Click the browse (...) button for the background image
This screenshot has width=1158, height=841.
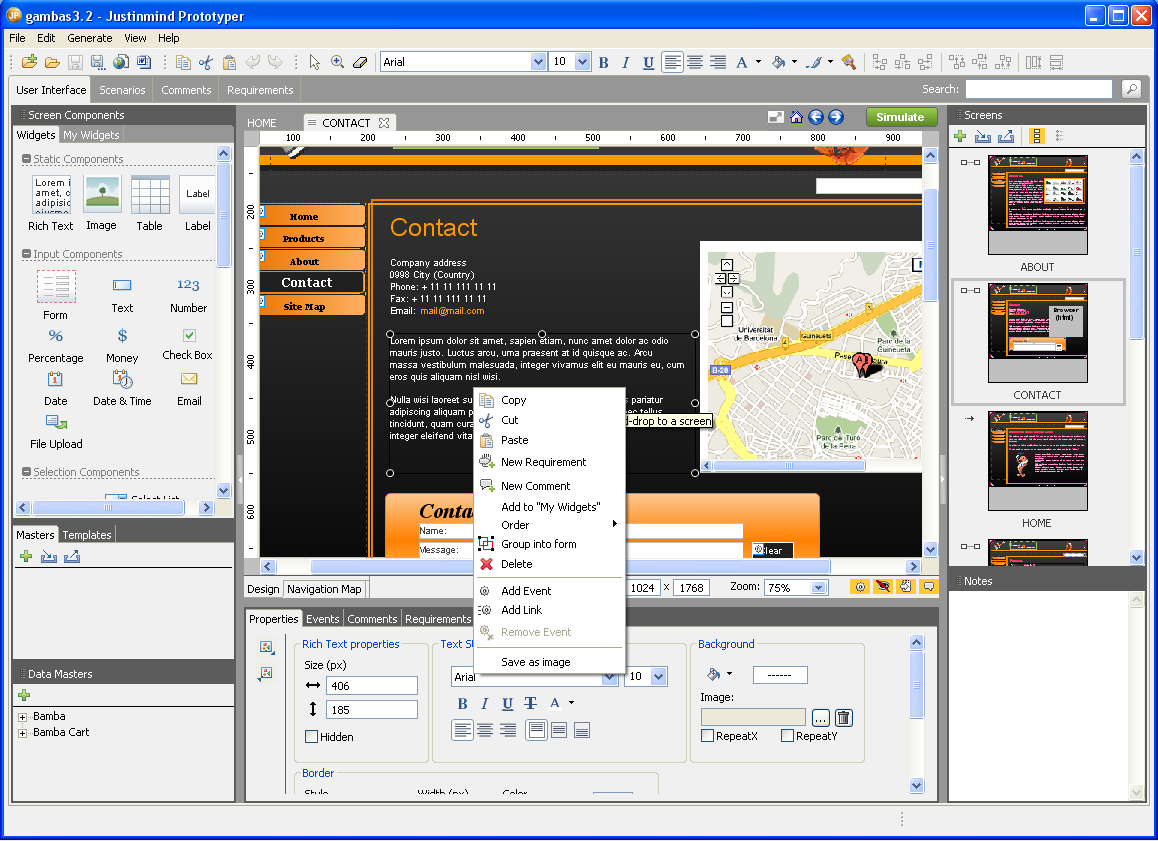(820, 717)
